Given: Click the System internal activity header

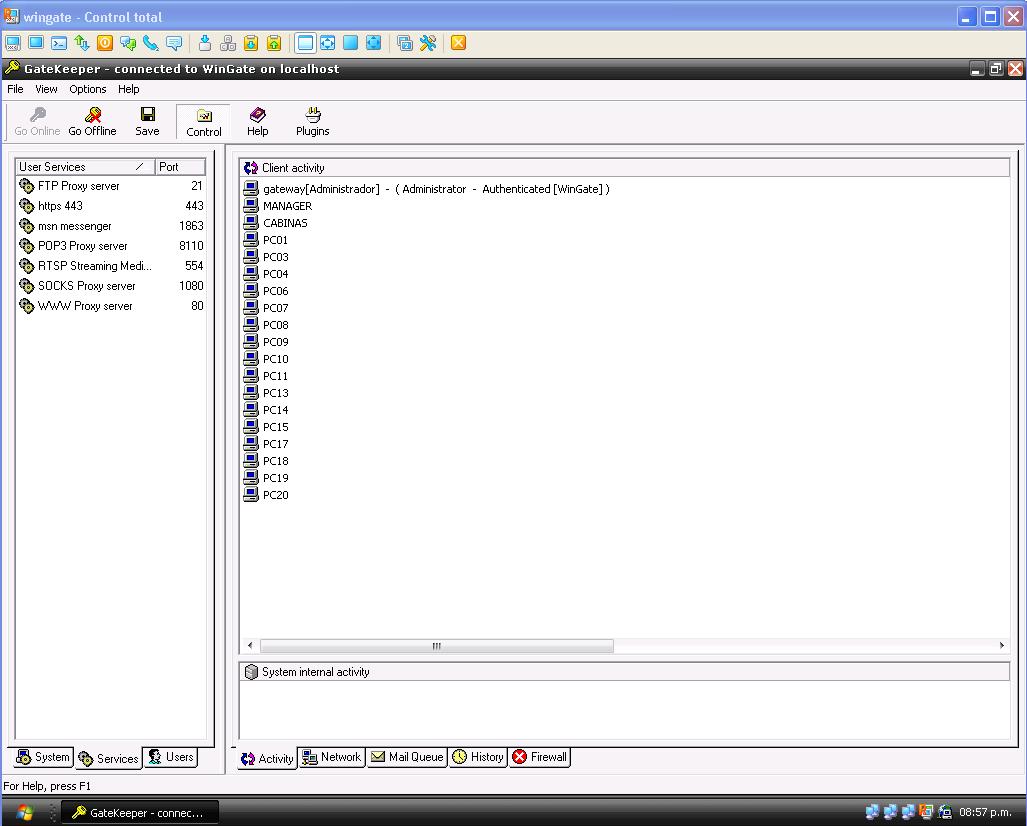Looking at the screenshot, I should pyautogui.click(x=624, y=672).
